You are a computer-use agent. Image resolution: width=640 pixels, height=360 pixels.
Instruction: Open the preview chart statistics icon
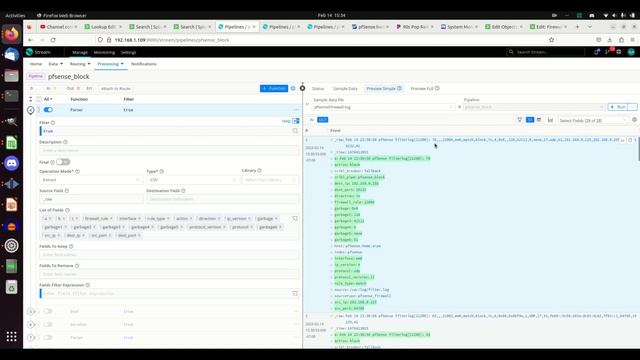click(550, 120)
